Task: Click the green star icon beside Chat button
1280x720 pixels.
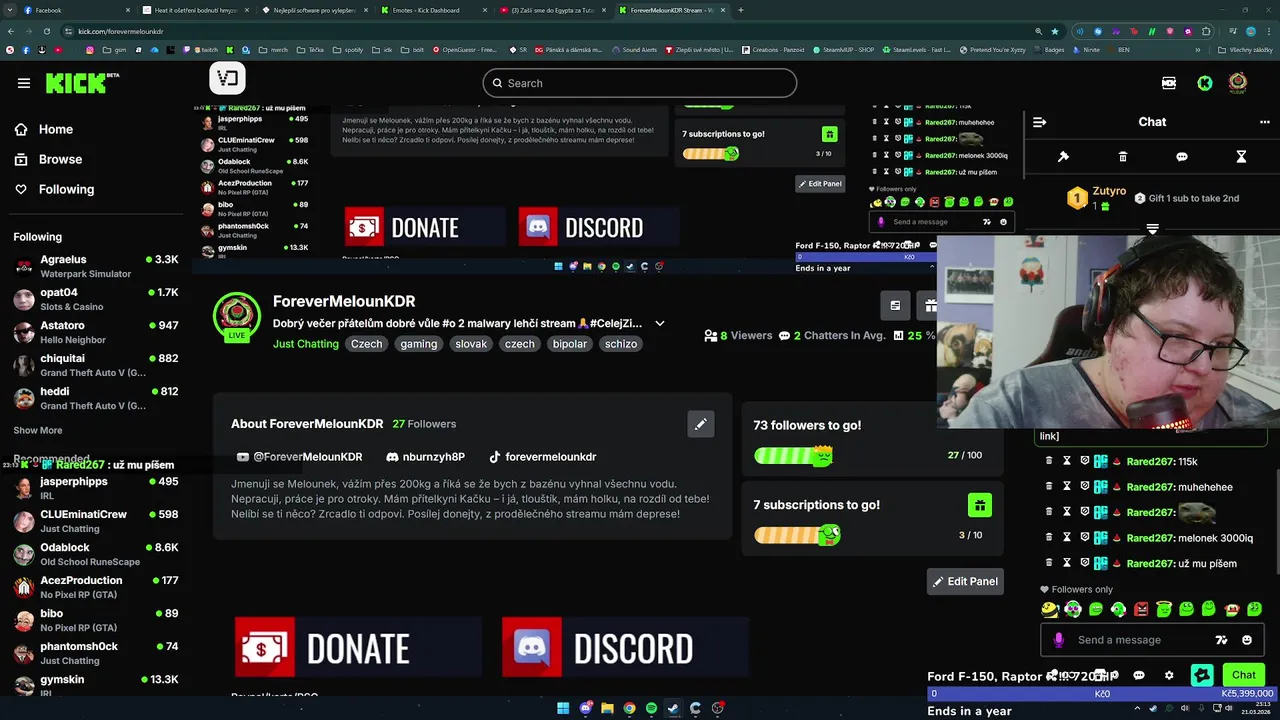Action: [1202, 675]
